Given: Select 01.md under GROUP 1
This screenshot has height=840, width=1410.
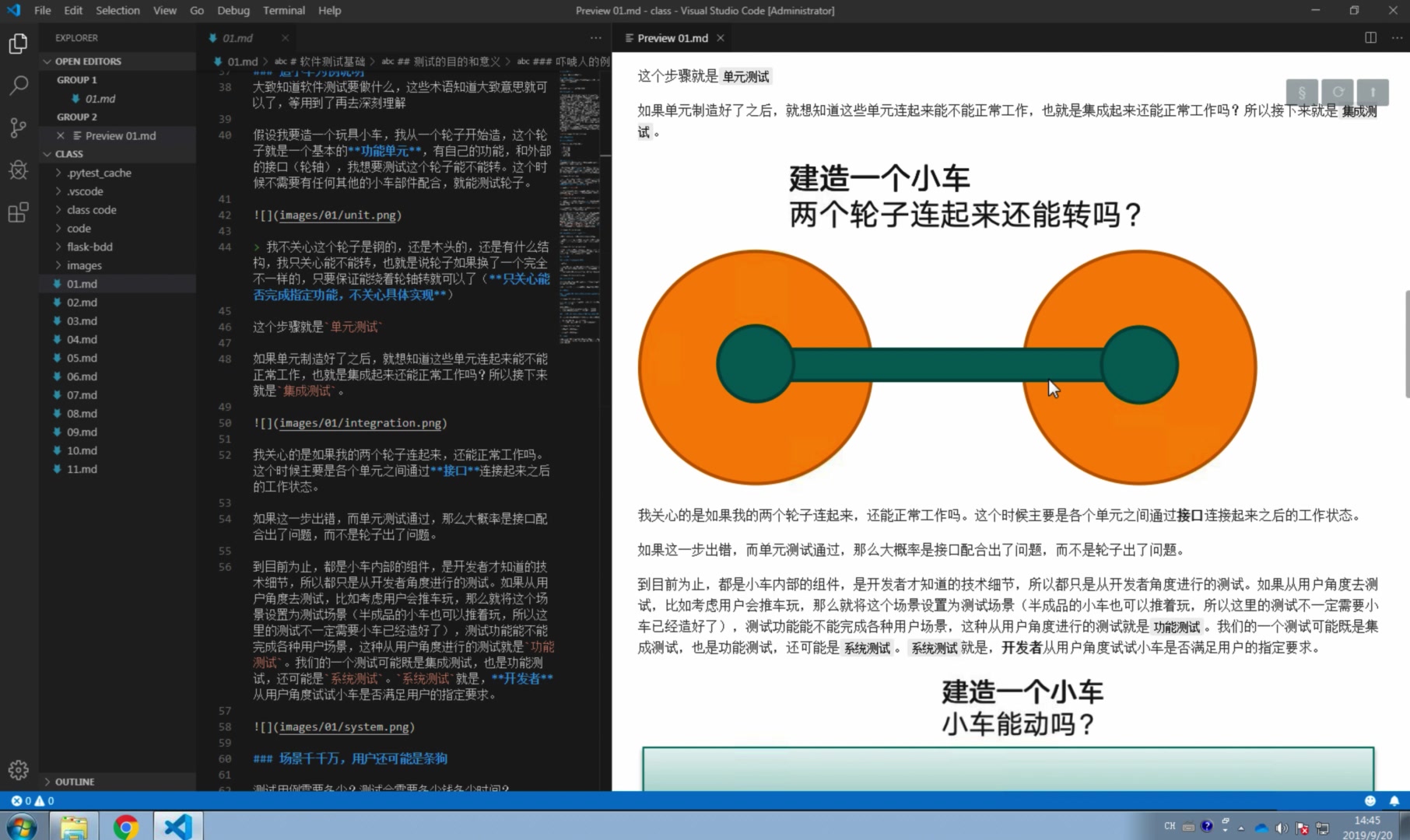Looking at the screenshot, I should pyautogui.click(x=117, y=99).
